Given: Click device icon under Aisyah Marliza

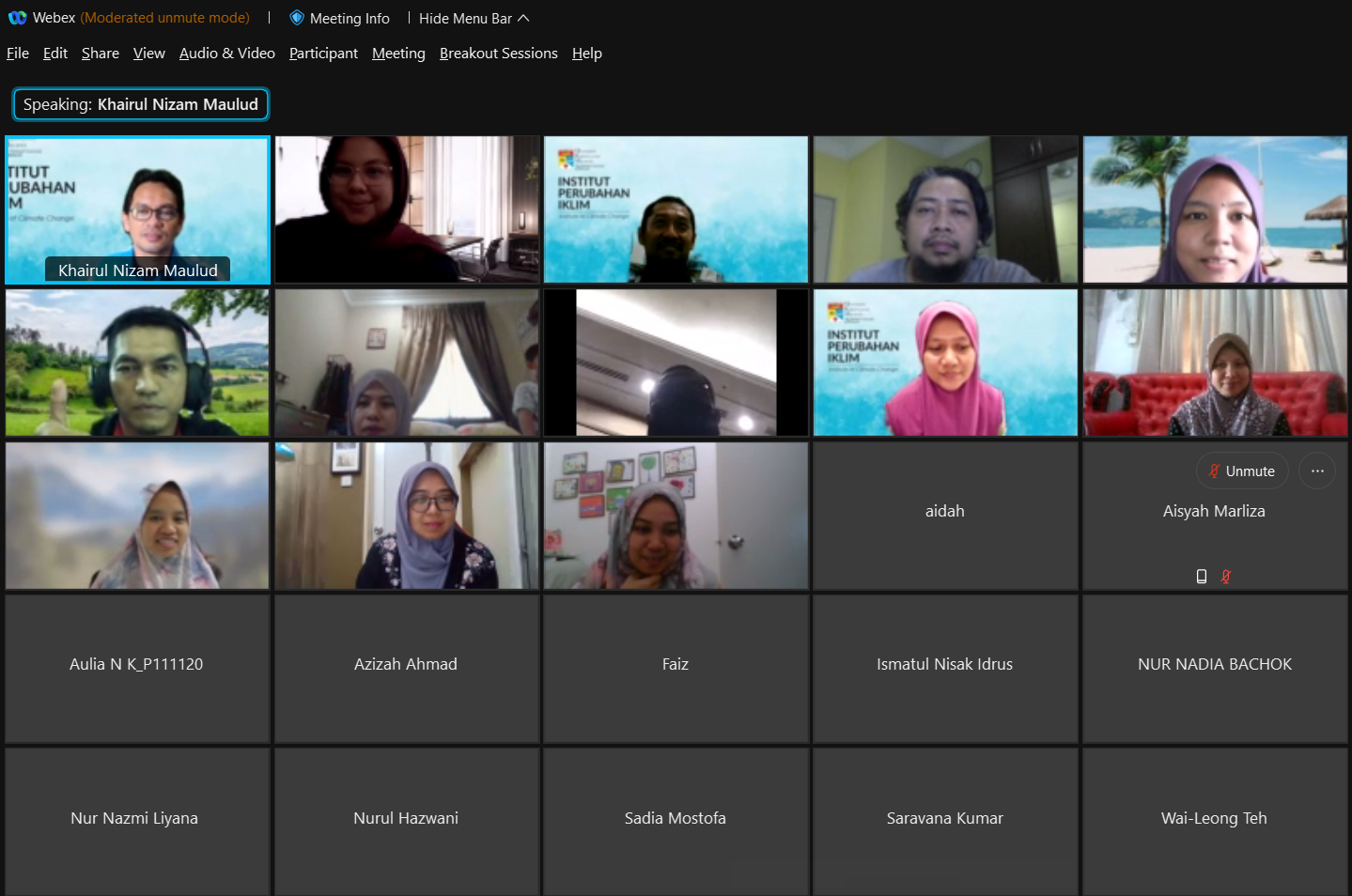Looking at the screenshot, I should tap(1201, 577).
